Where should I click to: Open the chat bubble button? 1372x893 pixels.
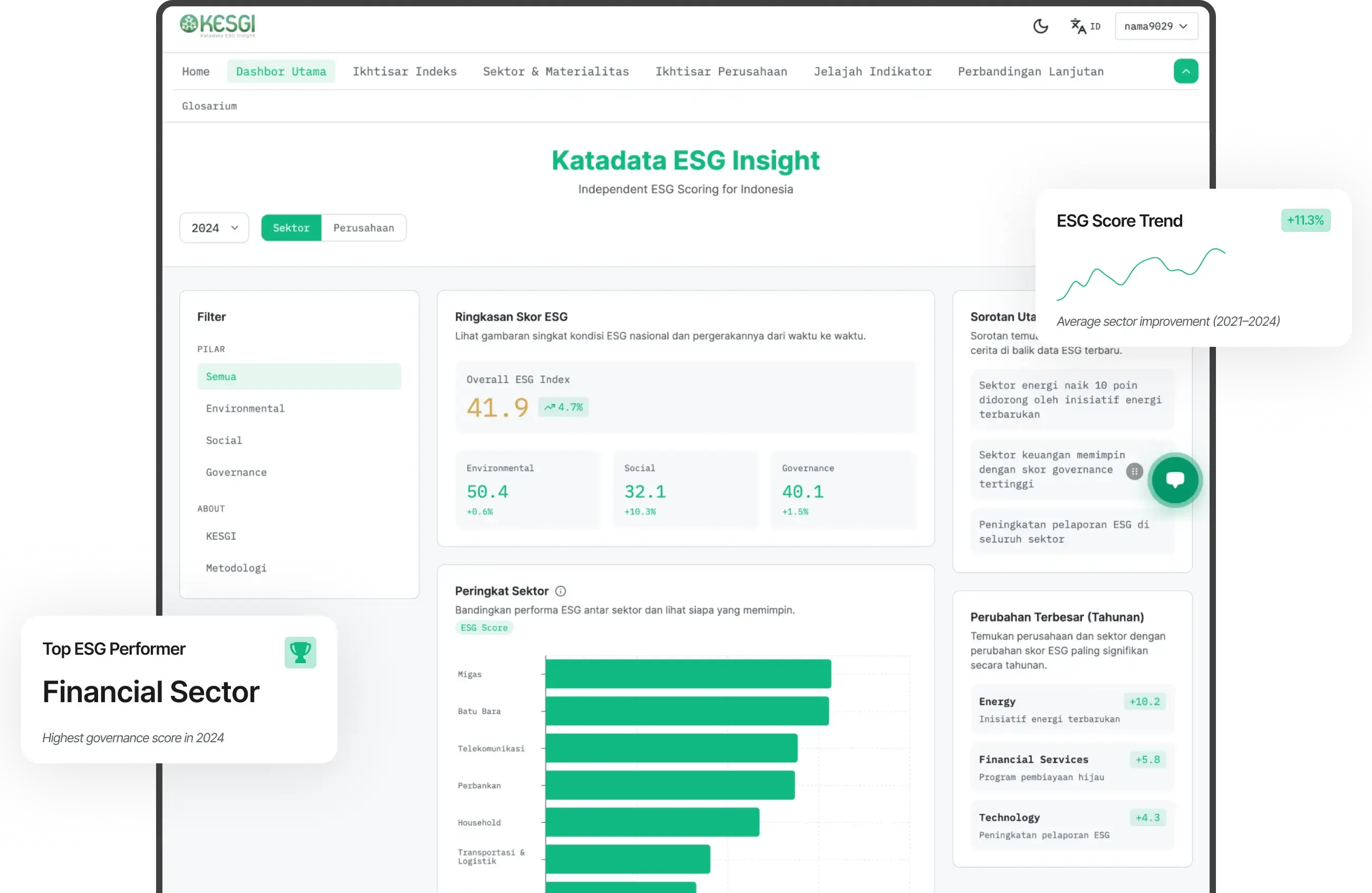pos(1174,480)
